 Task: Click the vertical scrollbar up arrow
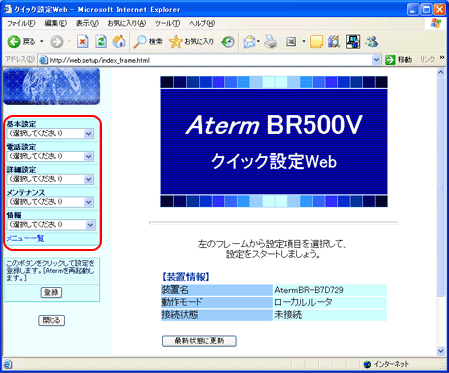pos(441,72)
